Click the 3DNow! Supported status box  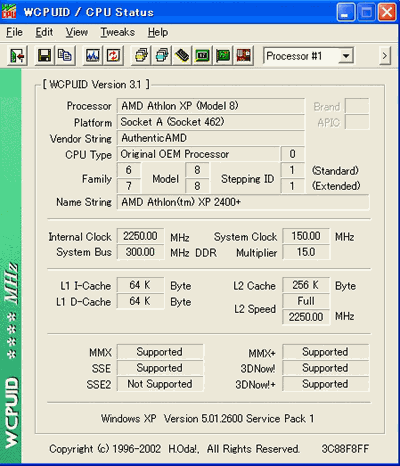326,368
